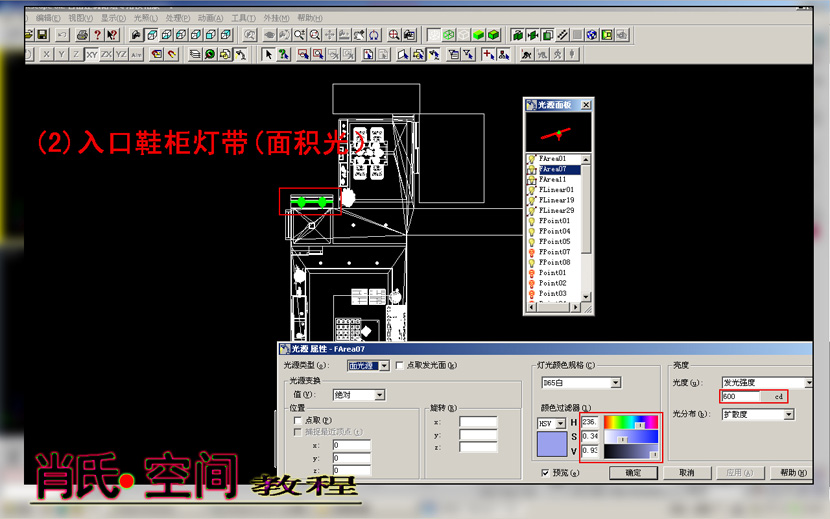Open the 处理(P) menu
This screenshot has height=519, width=830.
[178, 18]
